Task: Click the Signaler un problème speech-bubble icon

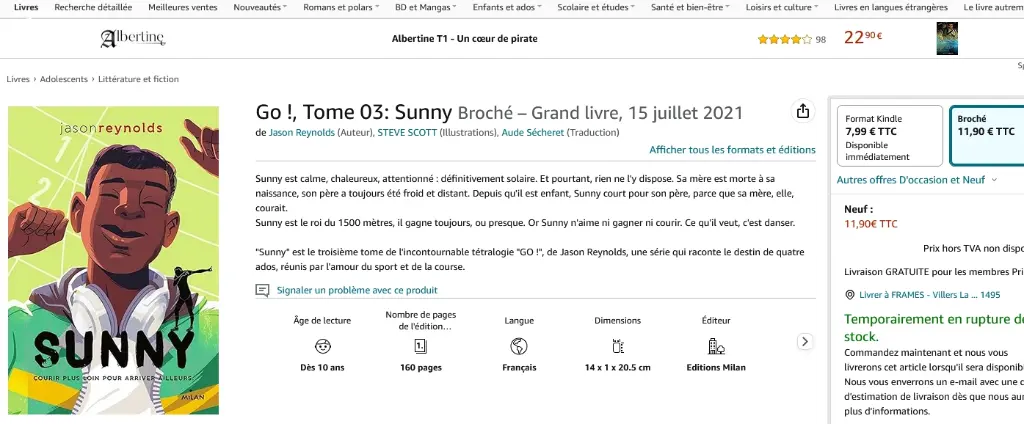Action: pyautogui.click(x=263, y=290)
